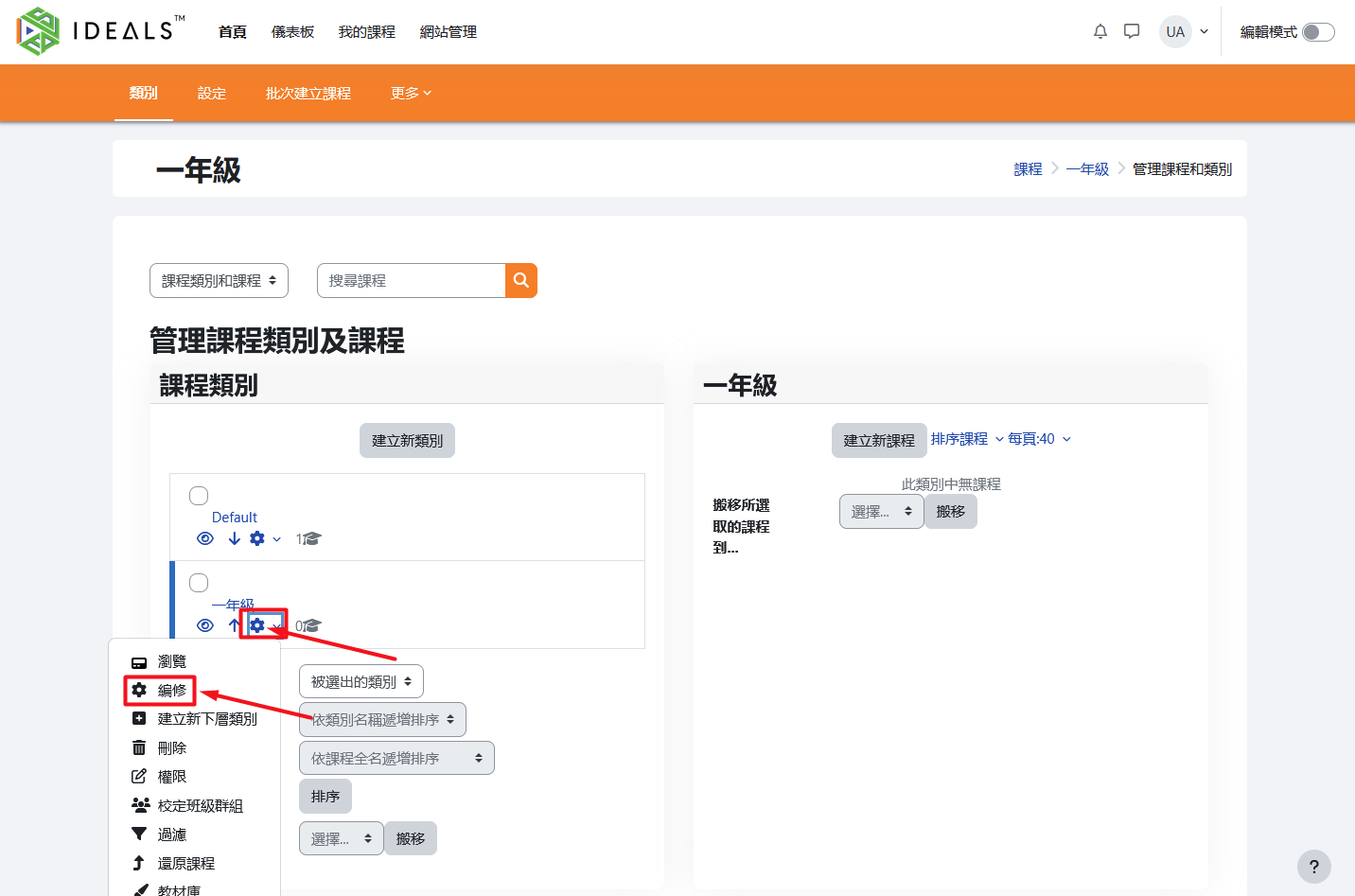The width and height of the screenshot is (1355, 896).
Task: Open the notifications bell icon
Action: [x=1100, y=31]
